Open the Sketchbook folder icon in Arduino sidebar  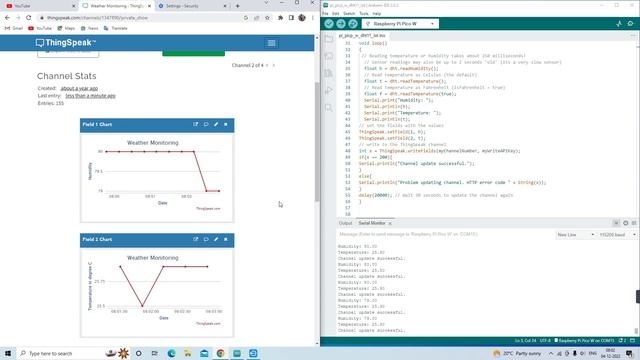click(329, 39)
